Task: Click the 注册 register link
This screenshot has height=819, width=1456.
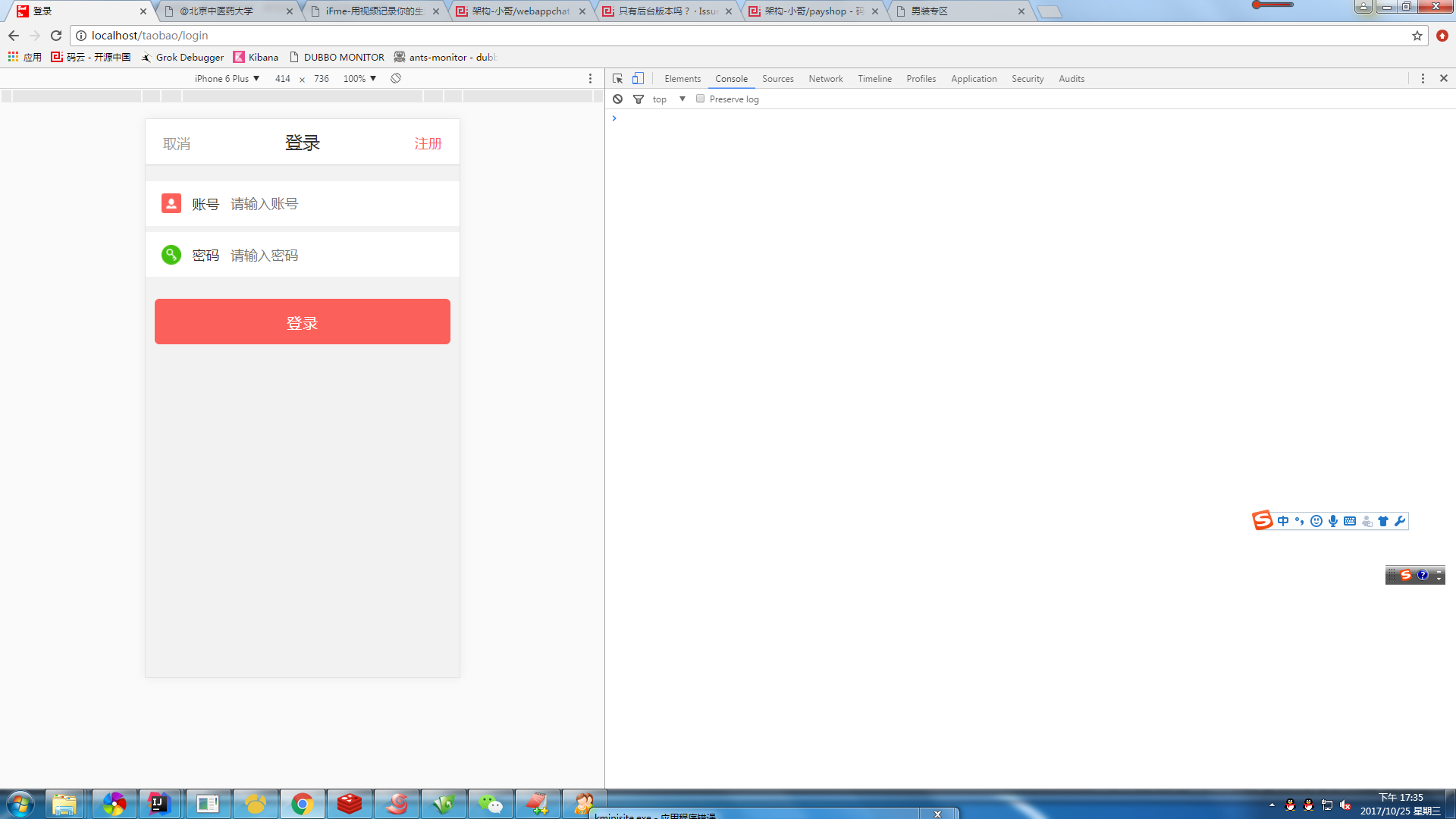Action: click(x=427, y=143)
